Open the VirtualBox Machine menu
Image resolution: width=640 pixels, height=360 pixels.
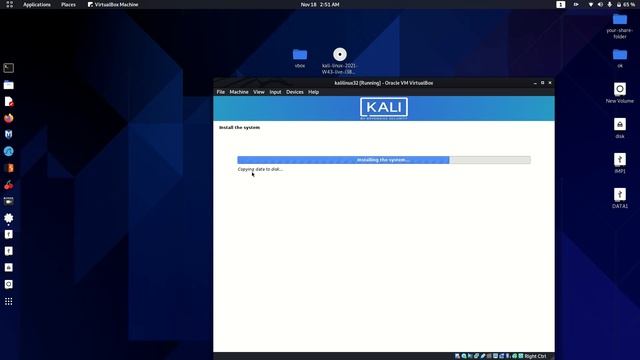pos(239,92)
